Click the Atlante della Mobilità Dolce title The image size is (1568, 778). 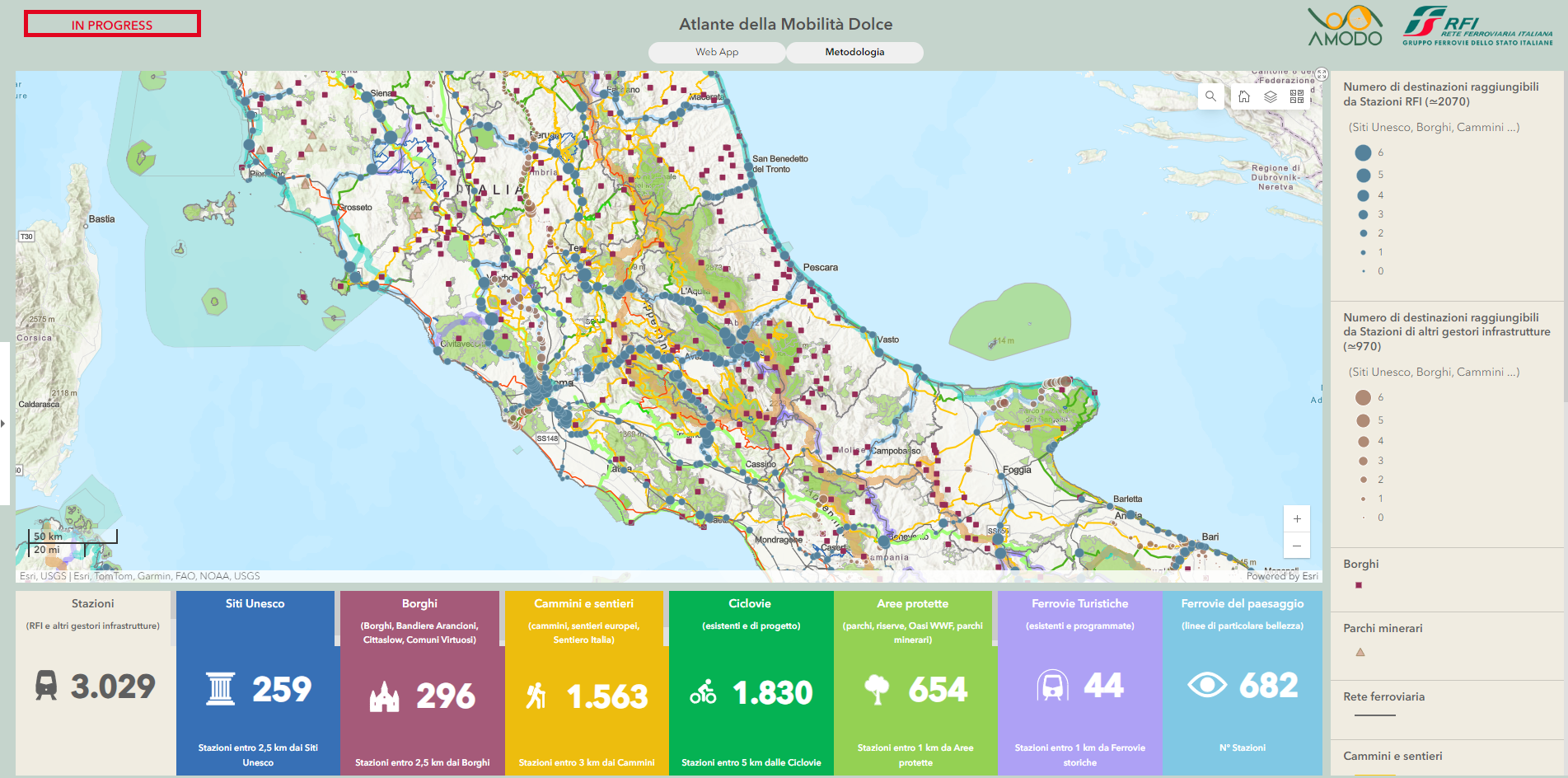[785, 25]
